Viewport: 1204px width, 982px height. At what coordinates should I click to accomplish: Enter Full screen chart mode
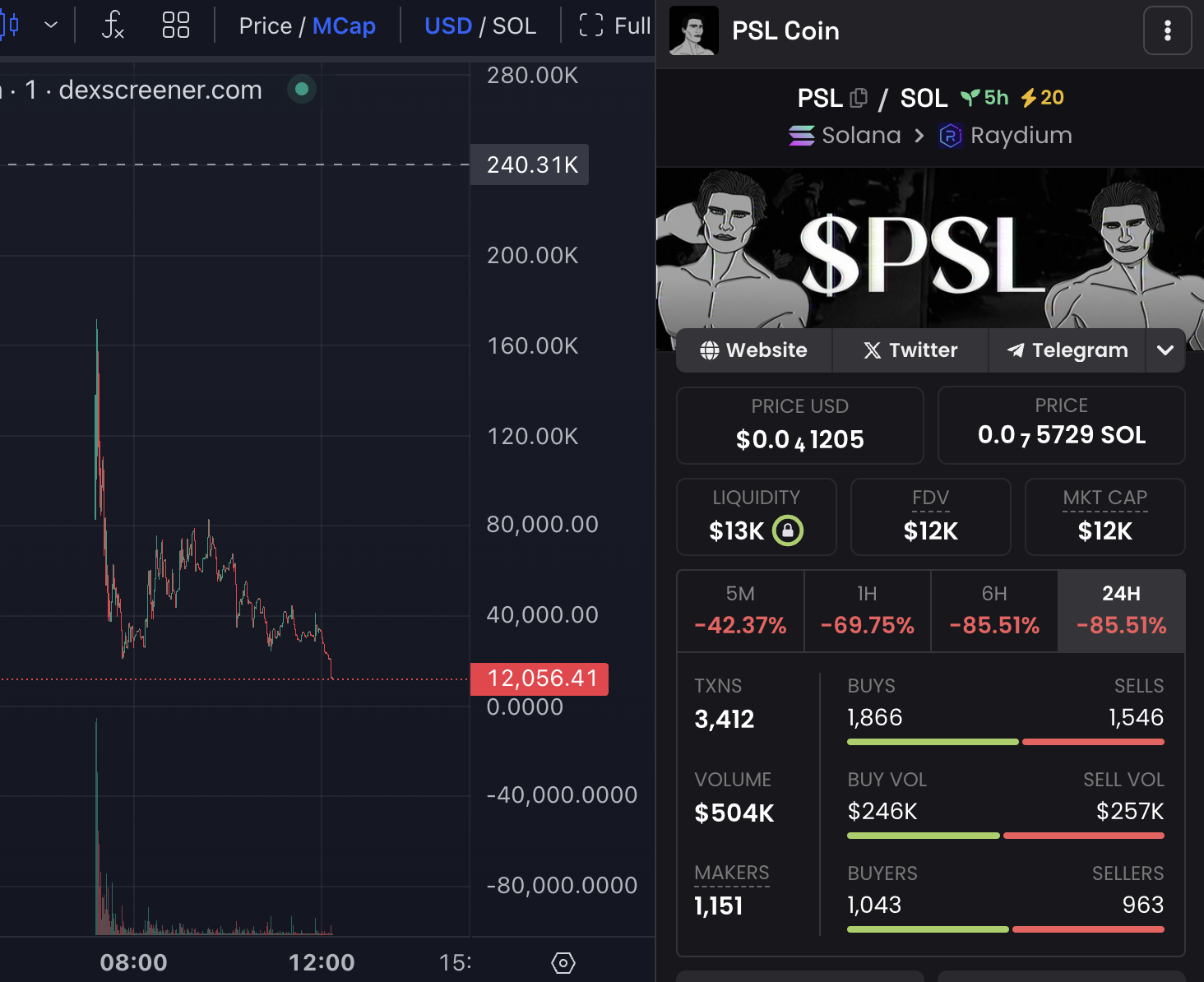(614, 25)
